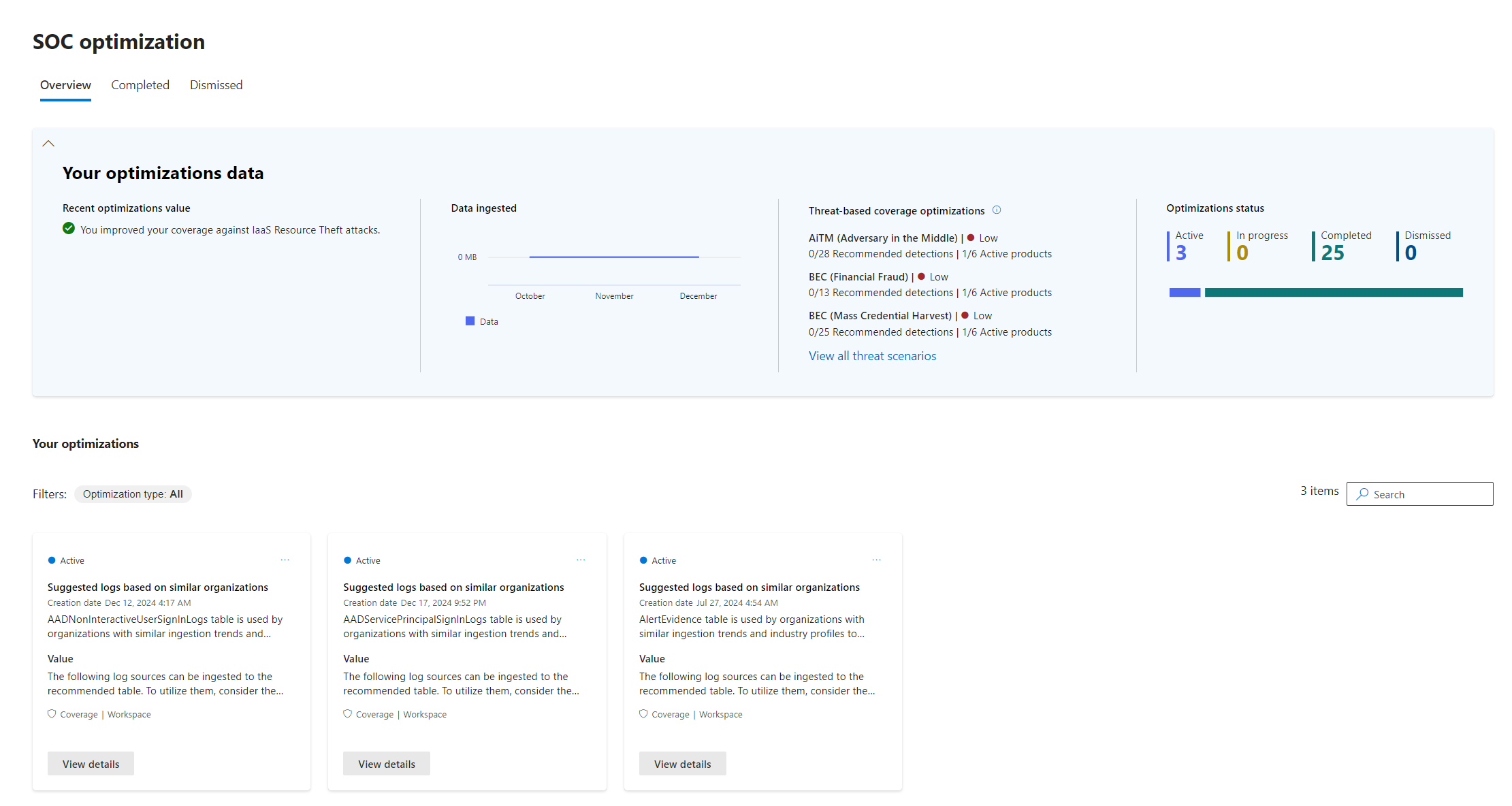Open the ellipsis menu on the AADServicePrincipalSignInLogs card
The image size is (1512, 806).
tap(581, 560)
